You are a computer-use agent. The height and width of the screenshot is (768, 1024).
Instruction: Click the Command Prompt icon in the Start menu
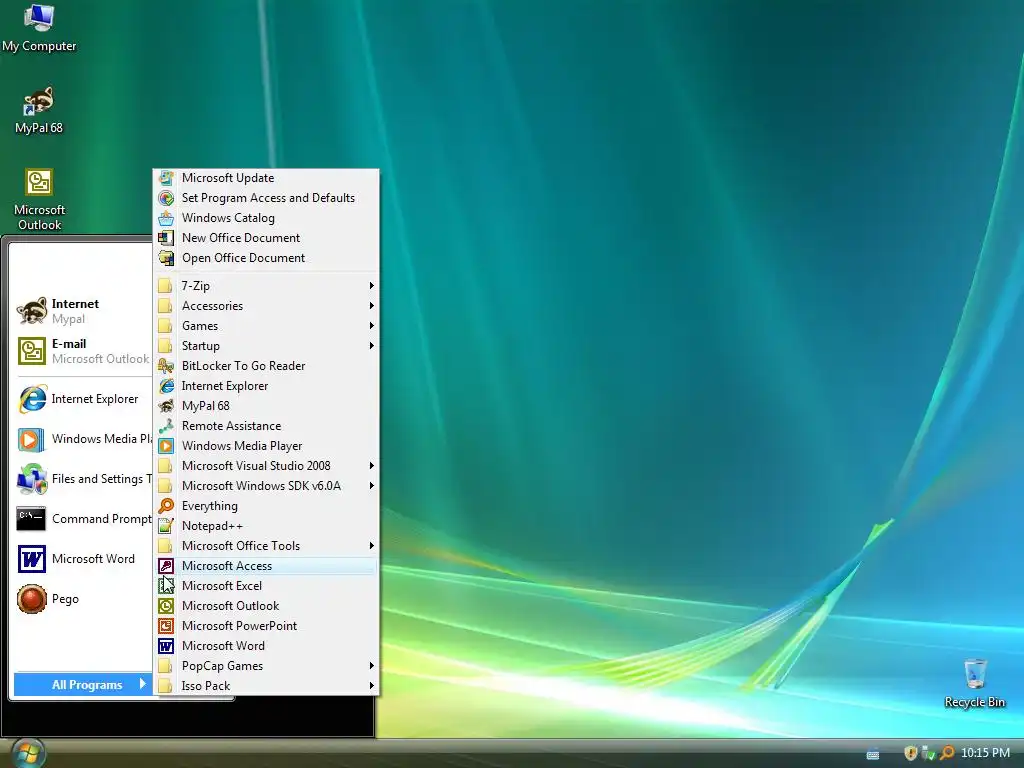[31, 519]
